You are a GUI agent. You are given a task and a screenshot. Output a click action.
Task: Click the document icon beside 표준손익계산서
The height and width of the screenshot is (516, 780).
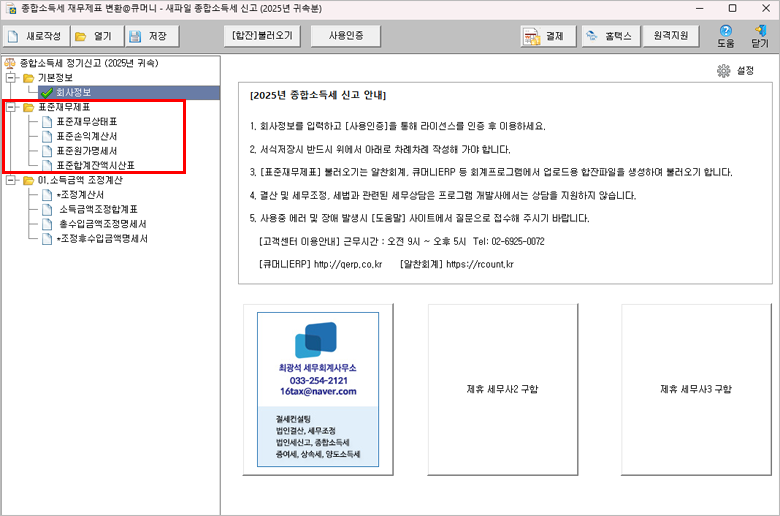coord(47,136)
